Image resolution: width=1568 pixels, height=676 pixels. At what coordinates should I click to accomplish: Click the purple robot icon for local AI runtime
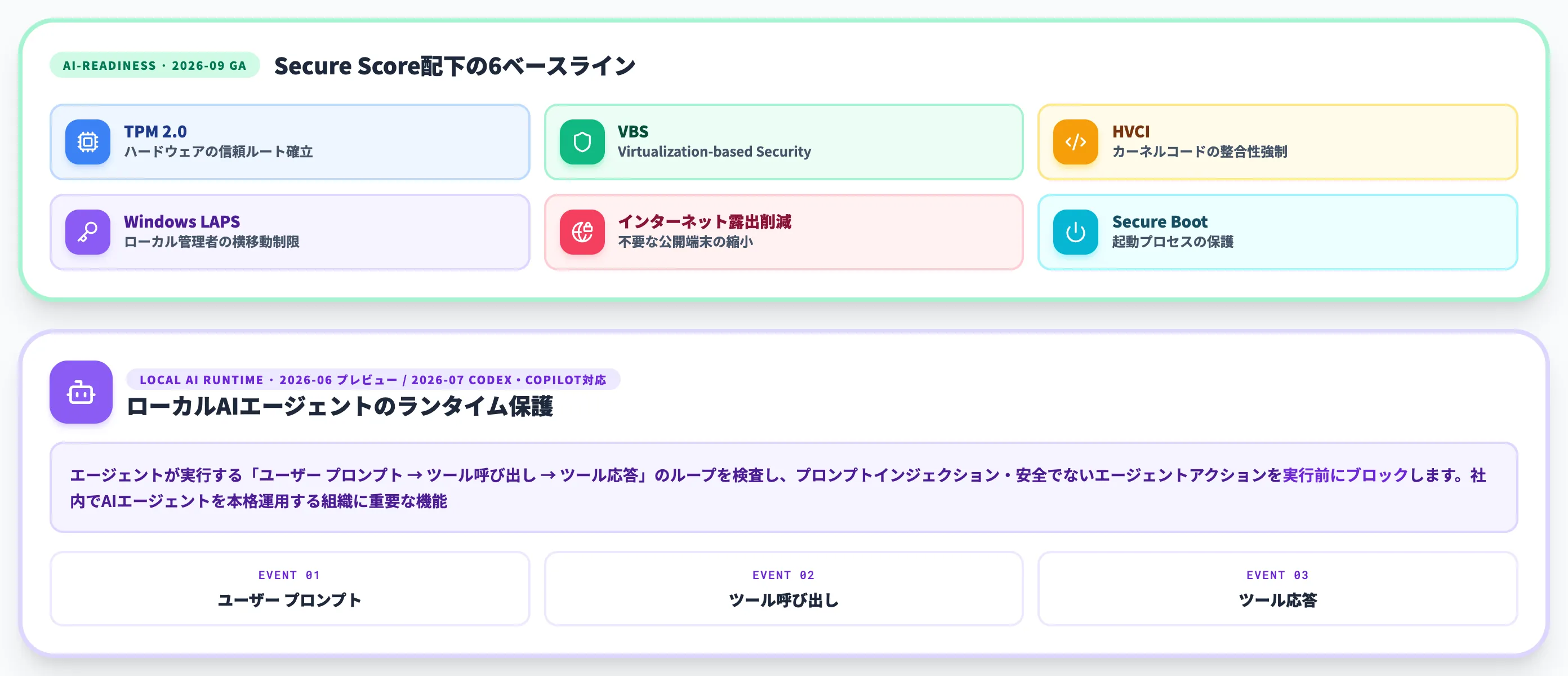(x=81, y=392)
